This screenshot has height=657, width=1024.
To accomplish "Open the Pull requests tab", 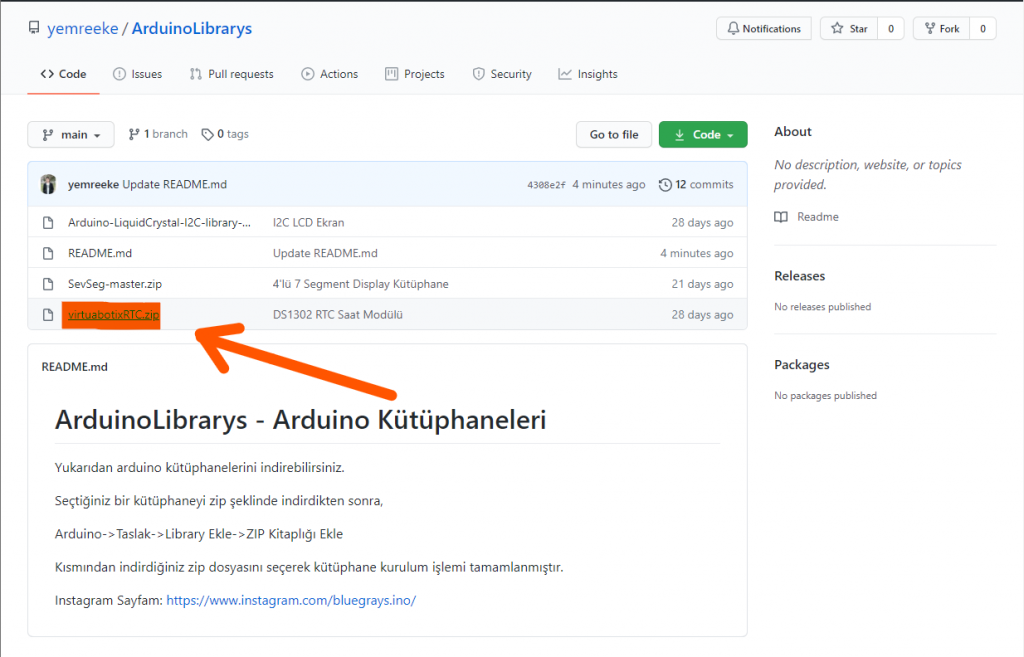I will pos(232,74).
